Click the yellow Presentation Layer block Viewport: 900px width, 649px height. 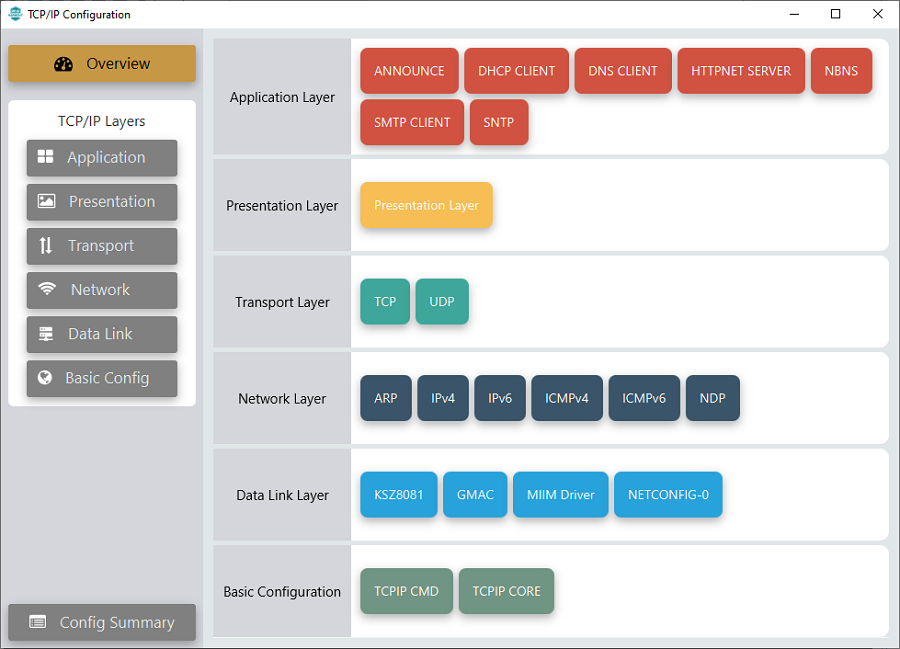[x=426, y=205]
